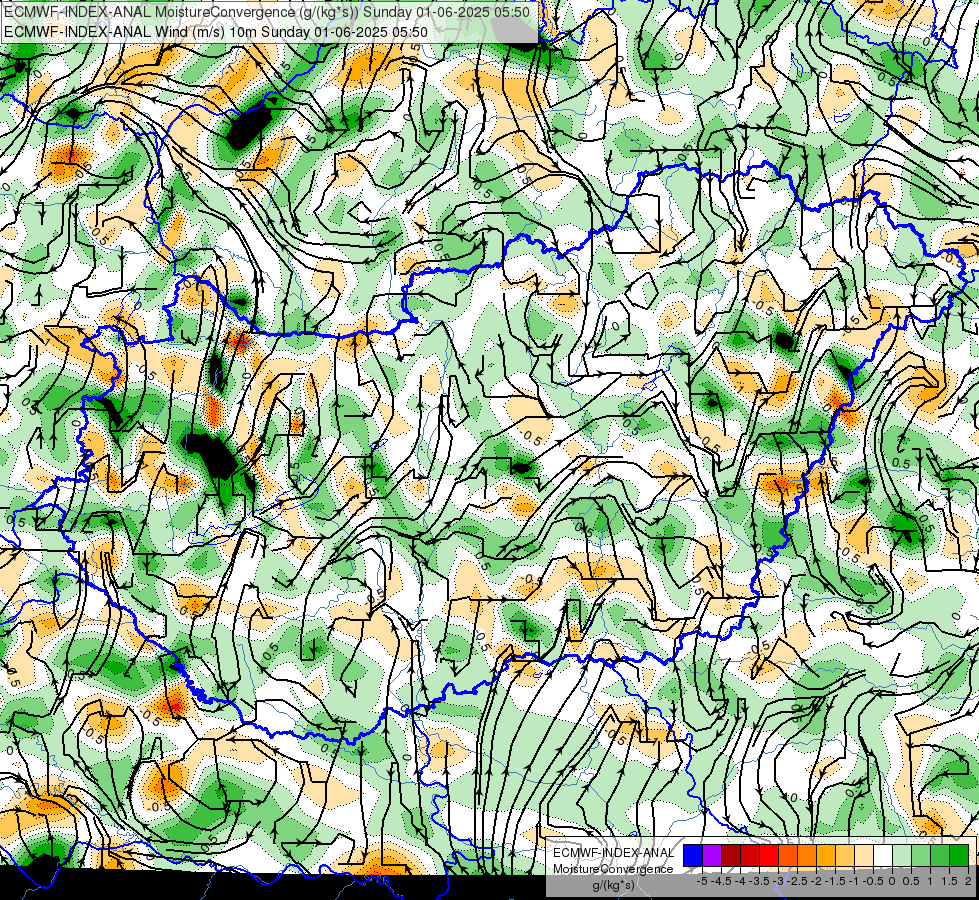This screenshot has height=900, width=979.
Task: Click the purple swatch in the legend
Action: click(712, 856)
